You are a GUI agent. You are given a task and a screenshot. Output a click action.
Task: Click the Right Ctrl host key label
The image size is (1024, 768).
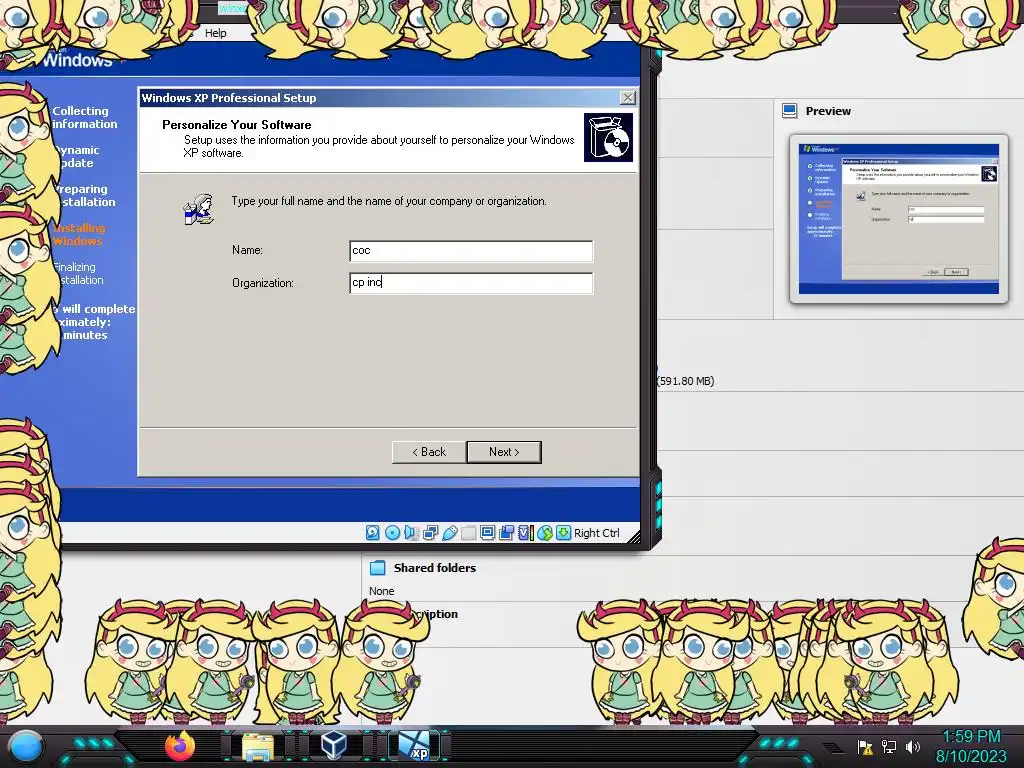tap(596, 533)
